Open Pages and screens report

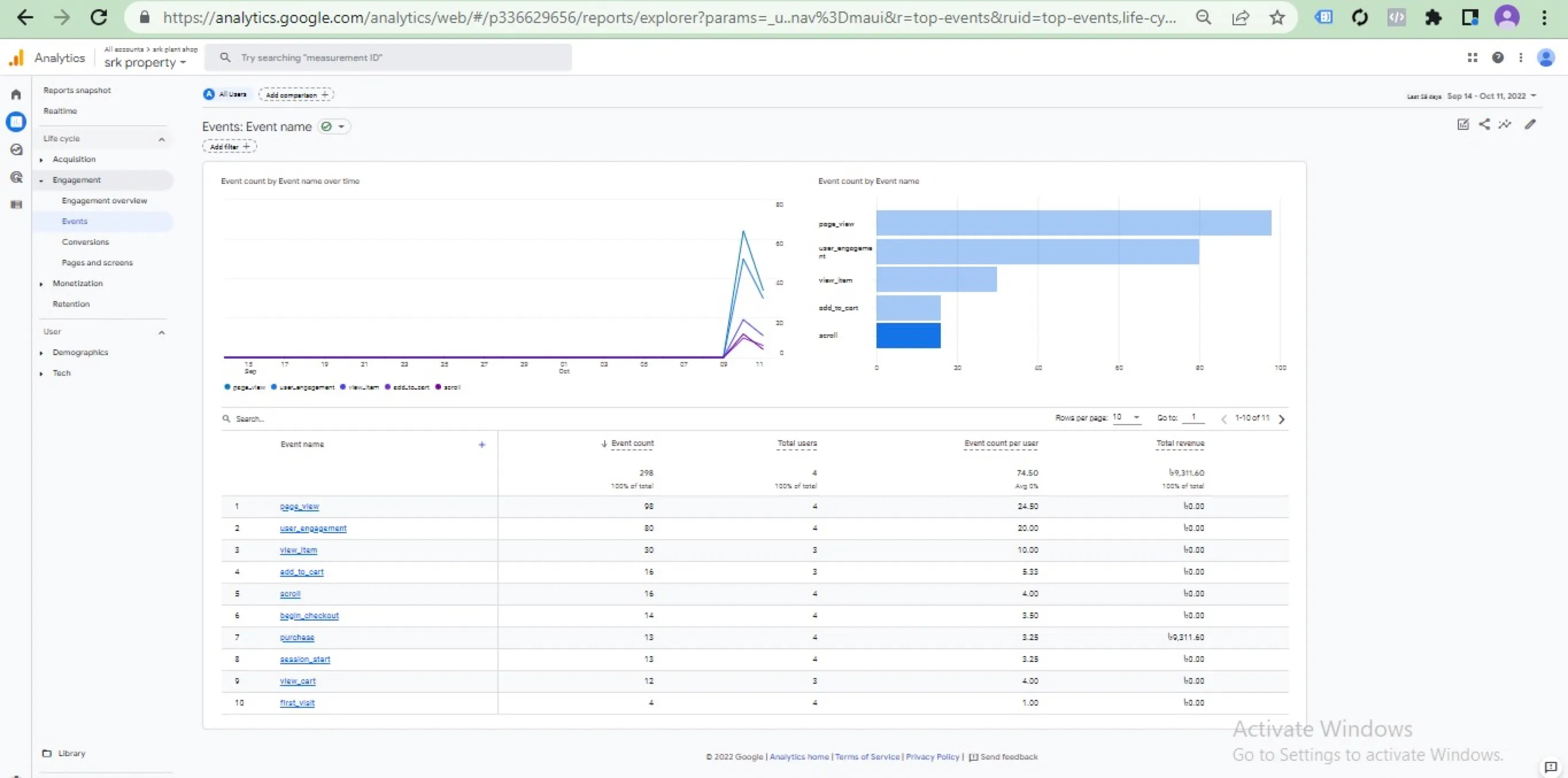pyautogui.click(x=97, y=263)
